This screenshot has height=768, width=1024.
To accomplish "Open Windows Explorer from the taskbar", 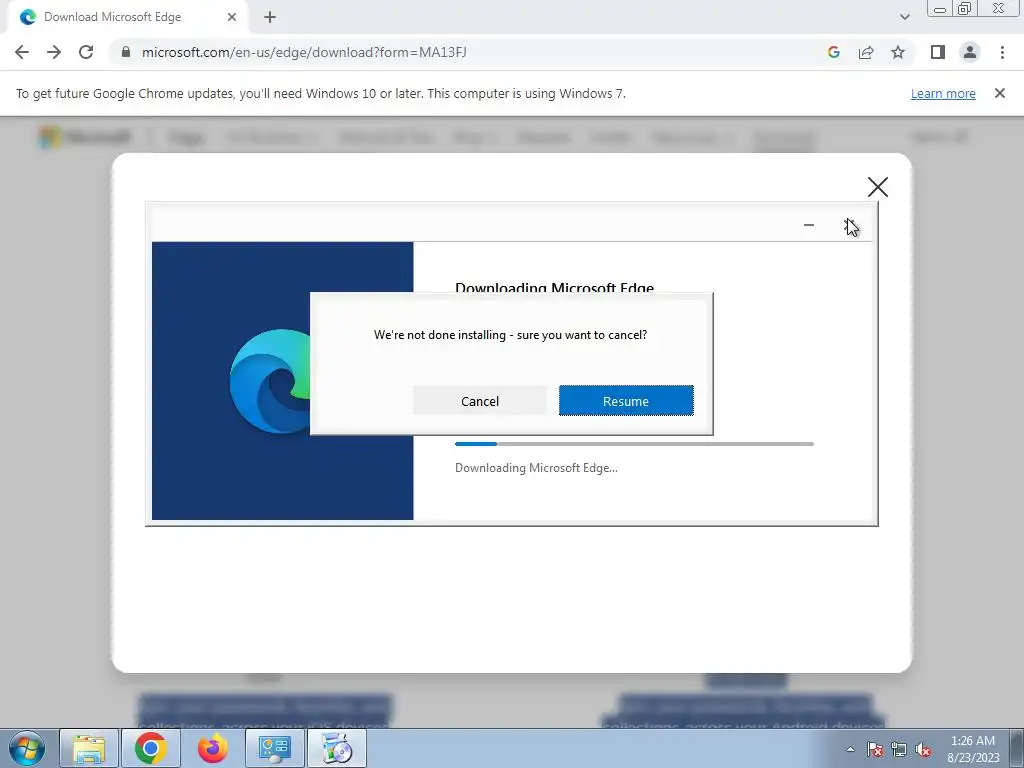I will pyautogui.click(x=89, y=748).
